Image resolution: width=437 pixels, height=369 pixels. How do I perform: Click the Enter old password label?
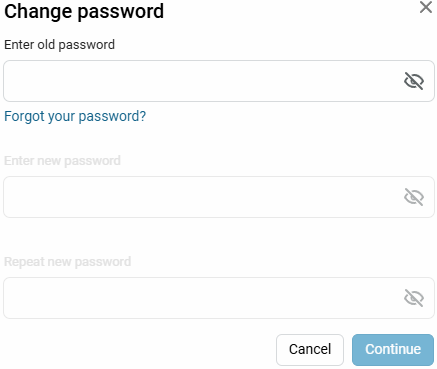tap(59, 45)
